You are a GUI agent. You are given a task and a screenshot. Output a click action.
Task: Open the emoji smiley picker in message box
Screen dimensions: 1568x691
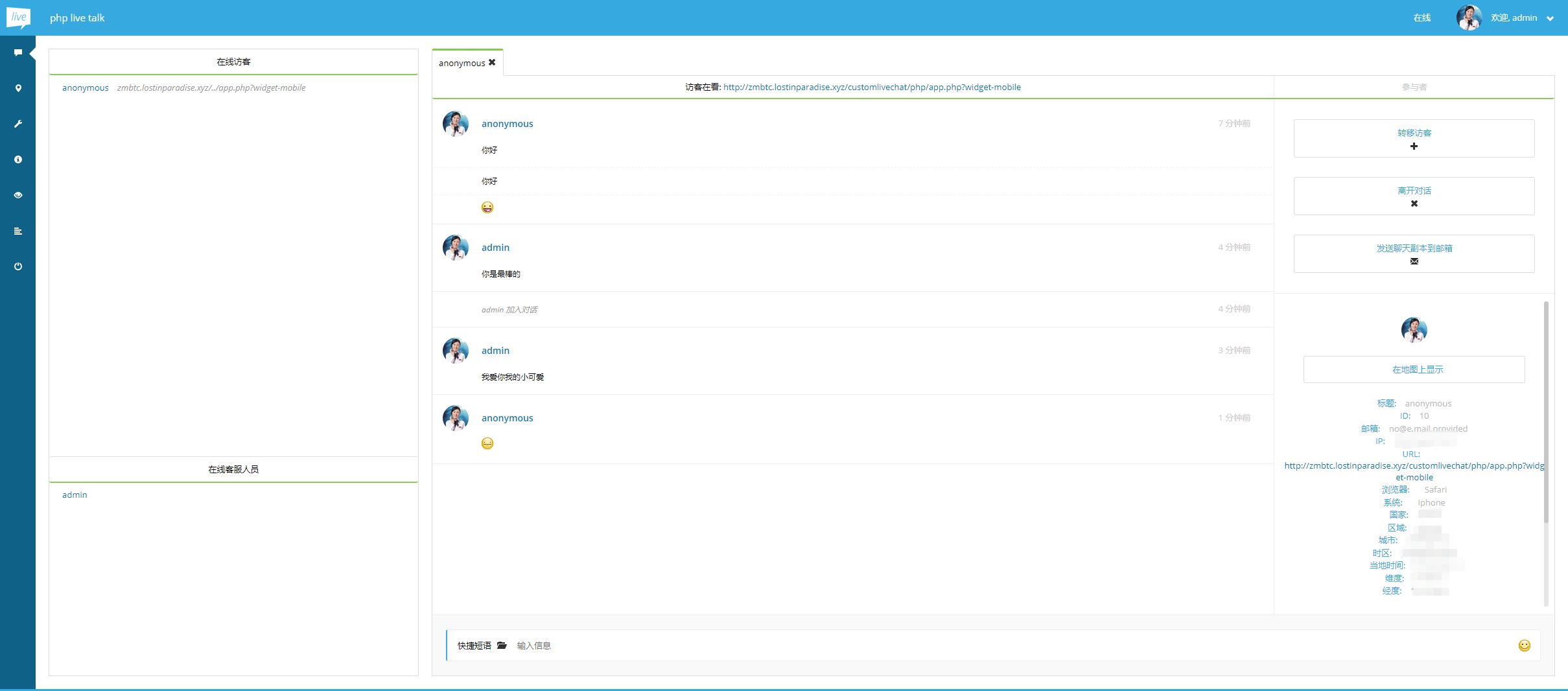point(1524,646)
